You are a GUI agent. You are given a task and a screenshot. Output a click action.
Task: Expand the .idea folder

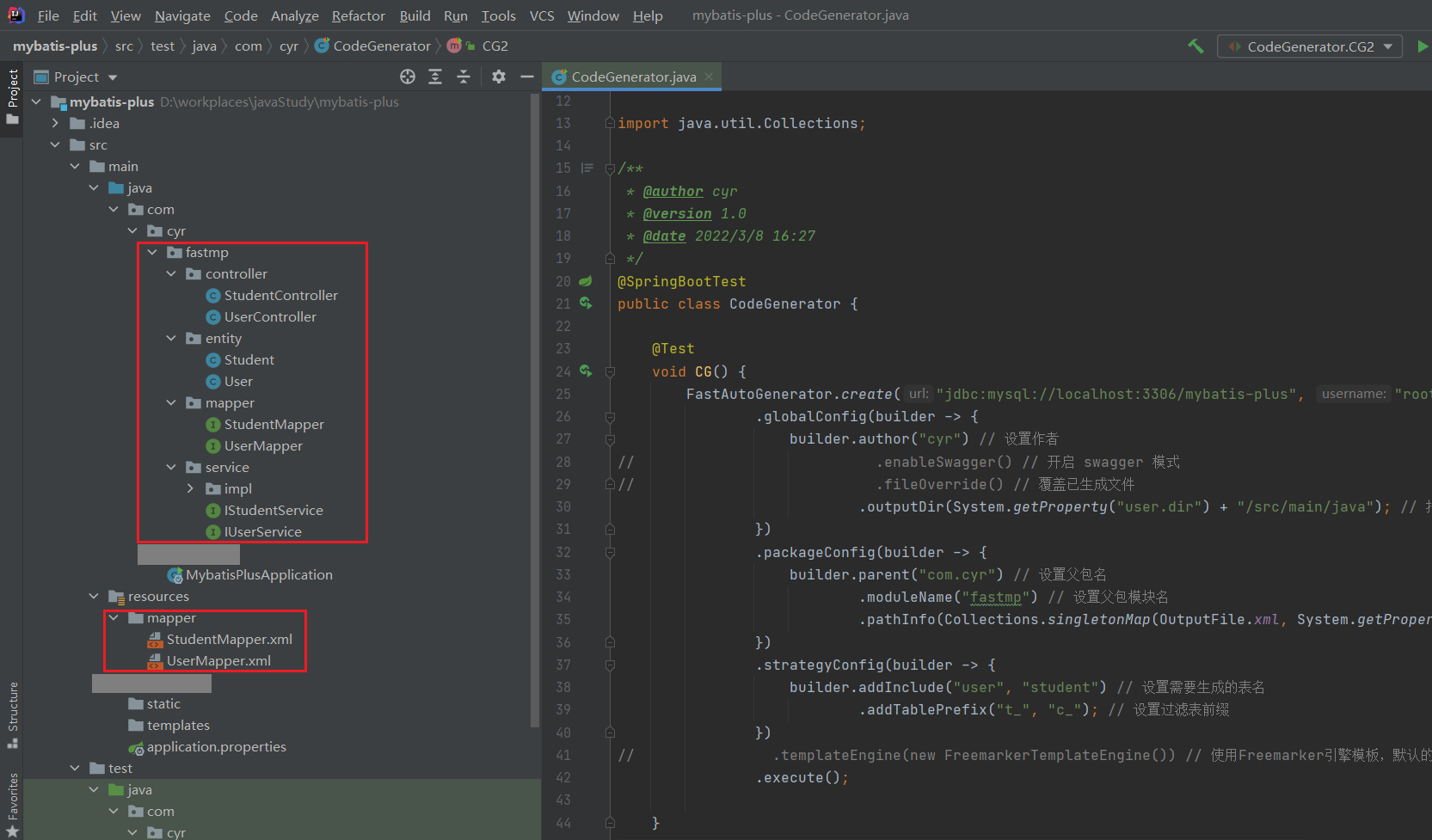coord(55,123)
